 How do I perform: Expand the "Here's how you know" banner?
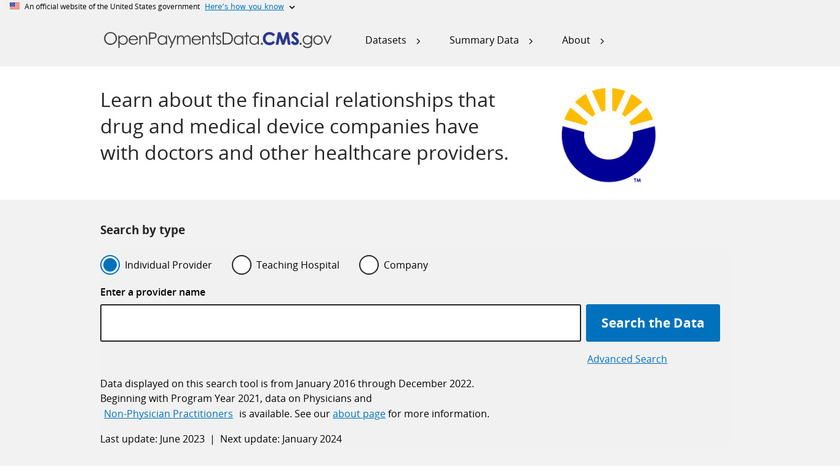[x=249, y=6]
